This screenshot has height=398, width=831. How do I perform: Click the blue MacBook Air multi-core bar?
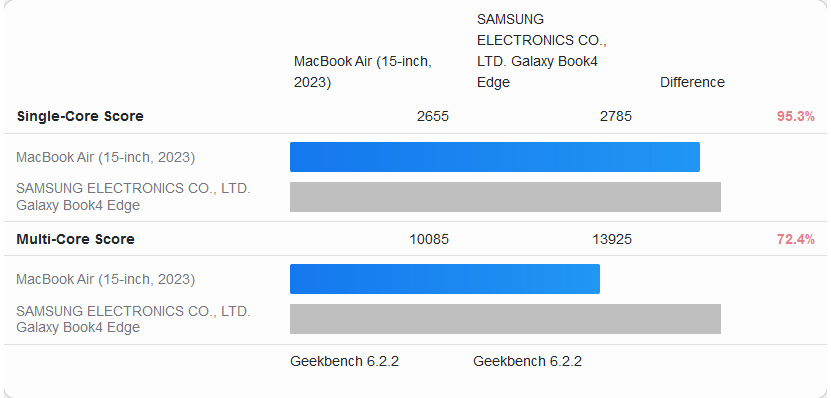(445, 279)
